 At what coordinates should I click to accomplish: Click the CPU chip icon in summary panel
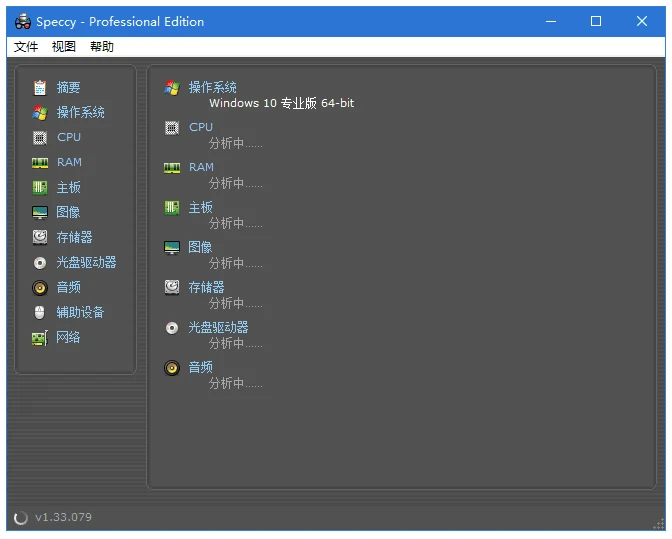pyautogui.click(x=172, y=128)
